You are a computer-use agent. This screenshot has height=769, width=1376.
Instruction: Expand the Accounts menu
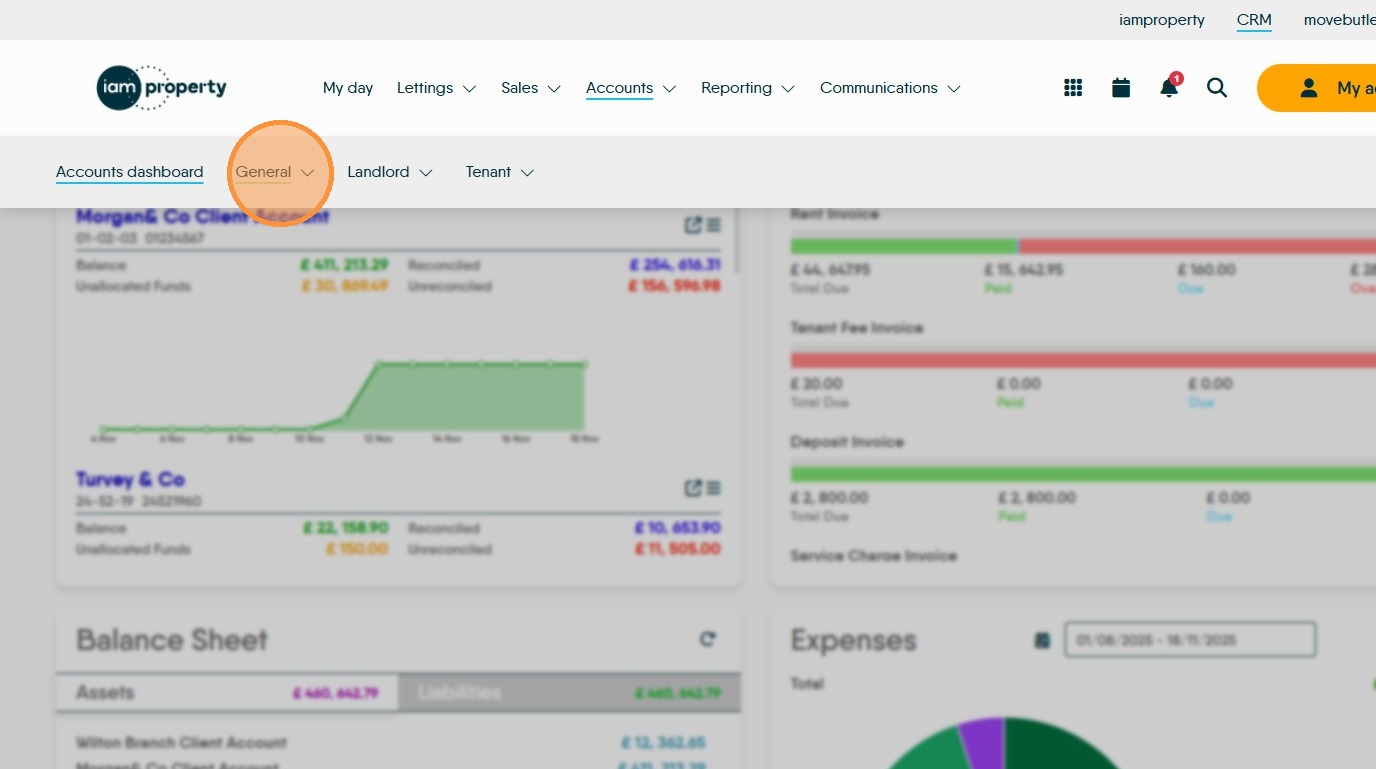coord(631,88)
